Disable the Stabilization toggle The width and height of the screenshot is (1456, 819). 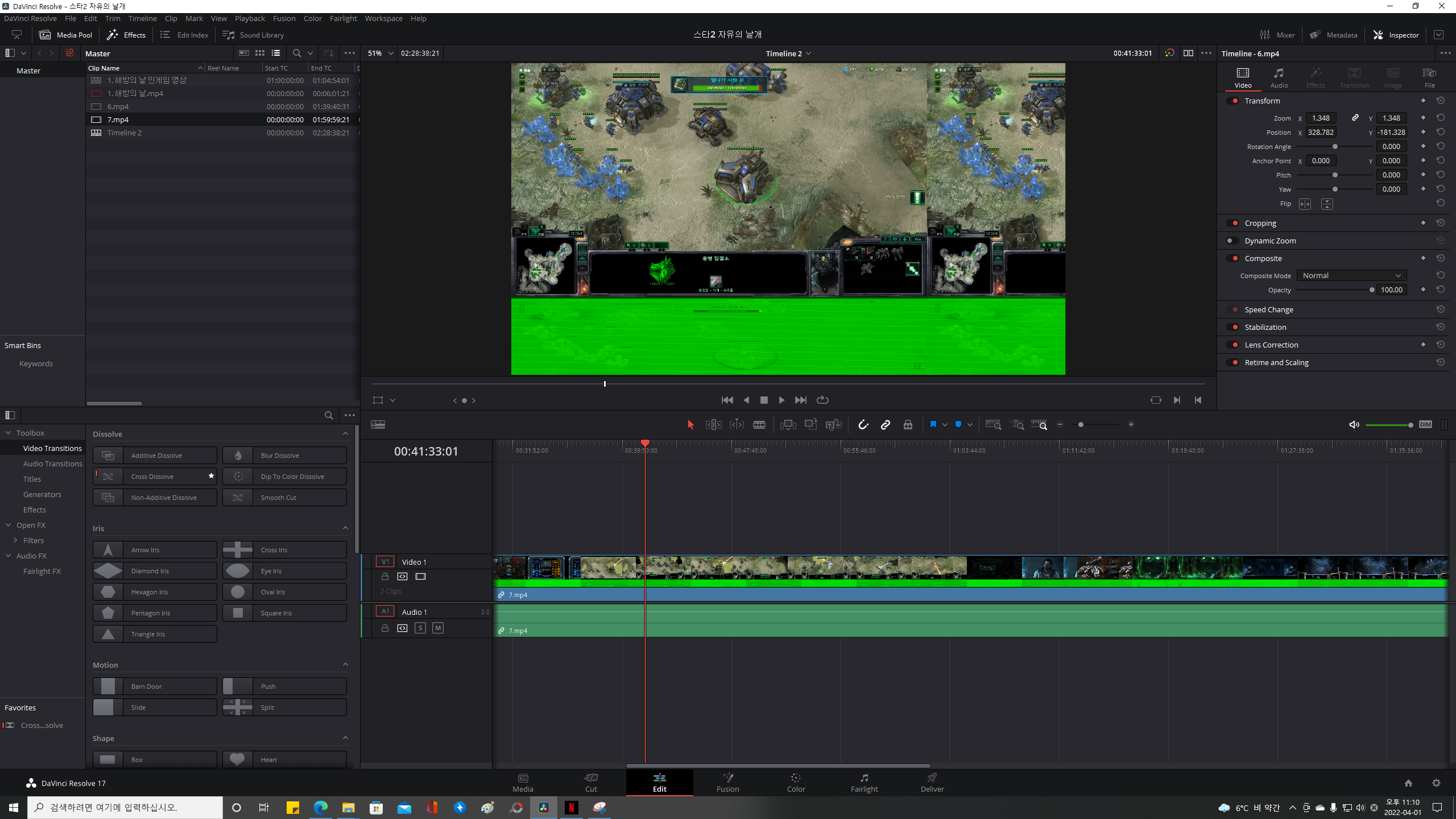pos(1232,327)
